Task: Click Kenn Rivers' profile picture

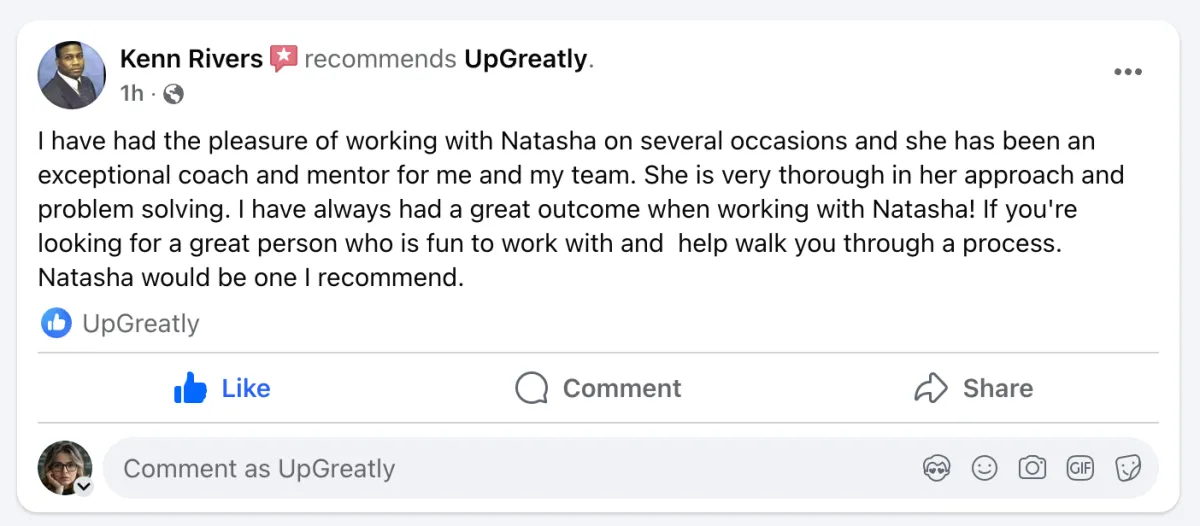Action: (71, 75)
